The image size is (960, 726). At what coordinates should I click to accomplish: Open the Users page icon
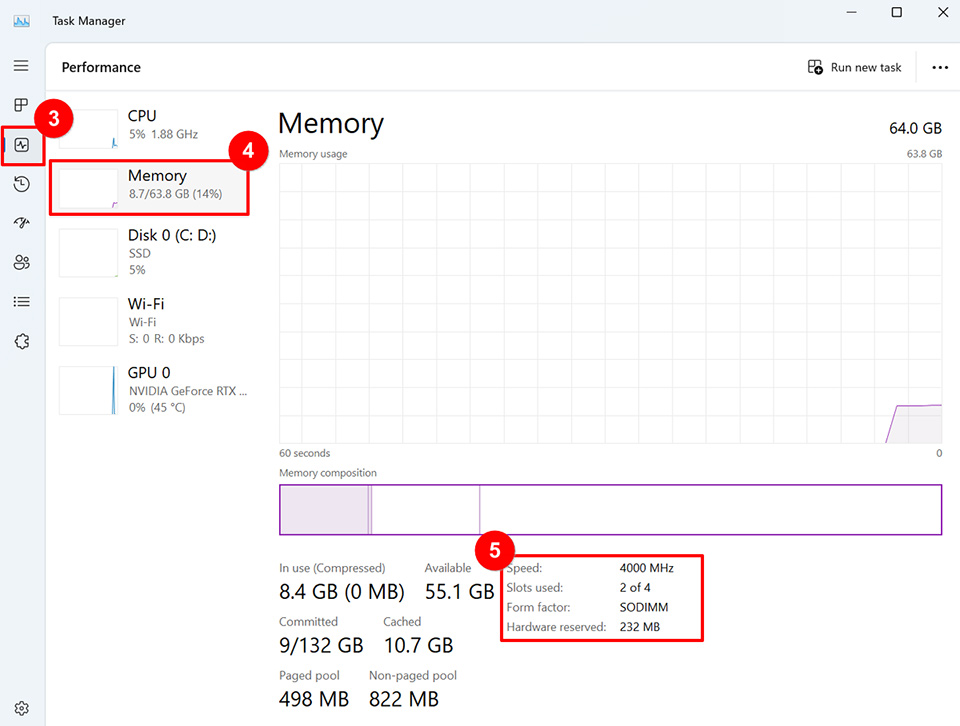coord(21,262)
